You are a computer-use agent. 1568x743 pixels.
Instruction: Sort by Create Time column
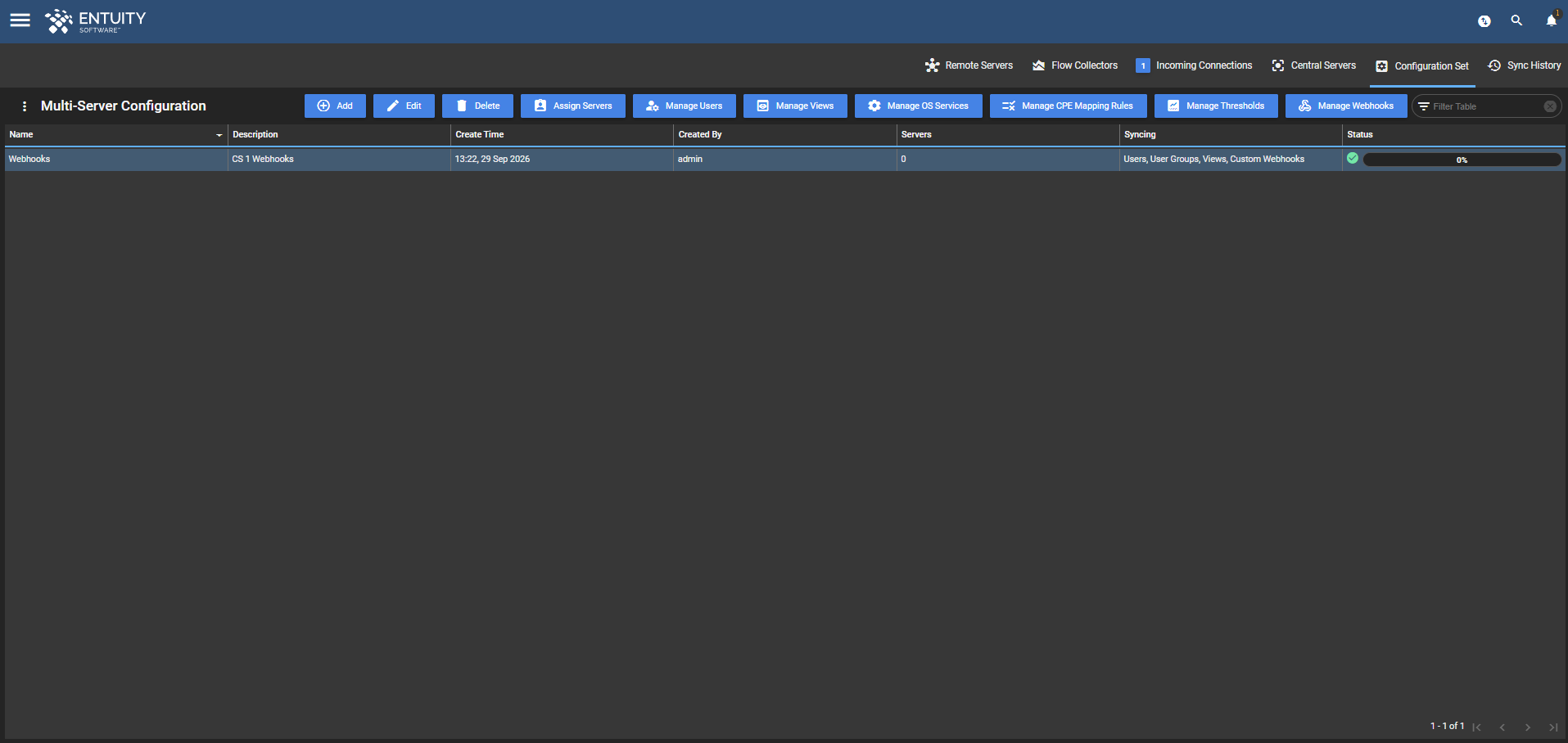[562, 134]
